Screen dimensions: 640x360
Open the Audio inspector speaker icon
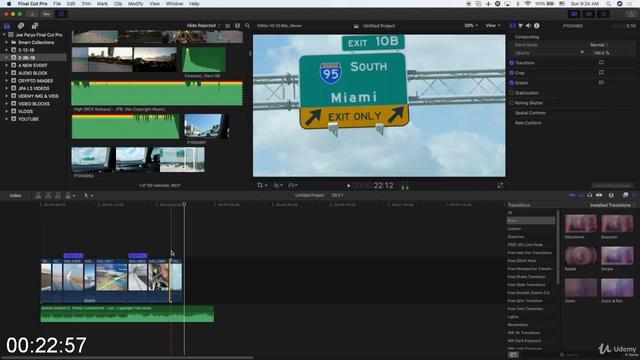click(x=529, y=26)
